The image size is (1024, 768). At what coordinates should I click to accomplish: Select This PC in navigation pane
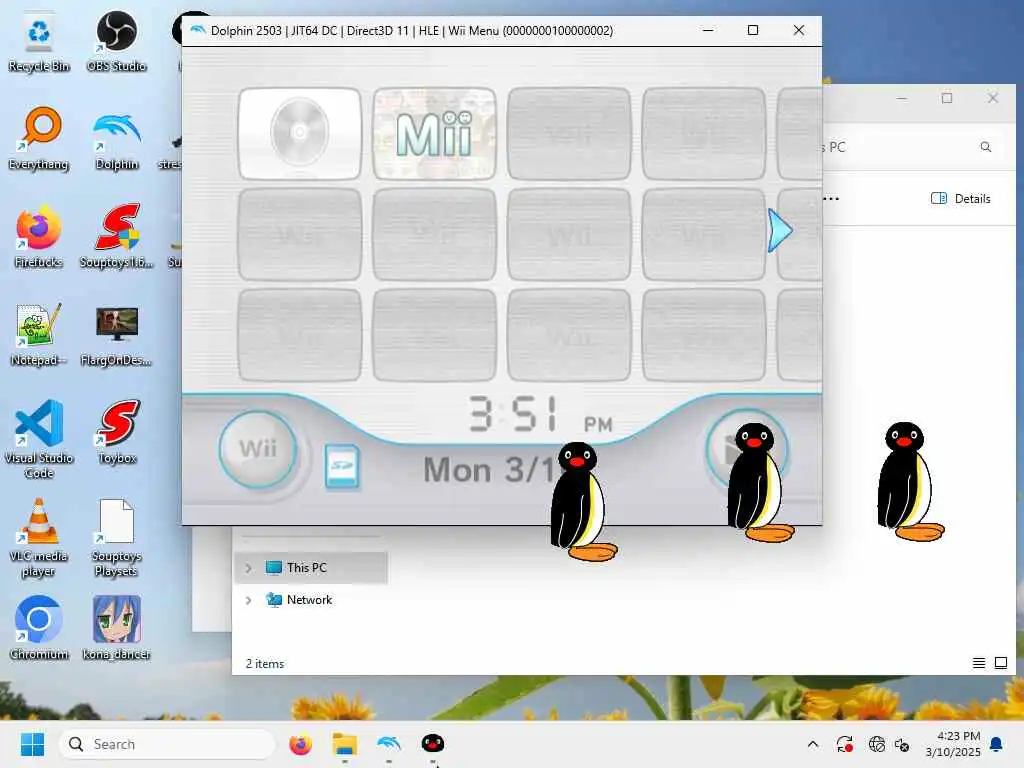[311, 568]
